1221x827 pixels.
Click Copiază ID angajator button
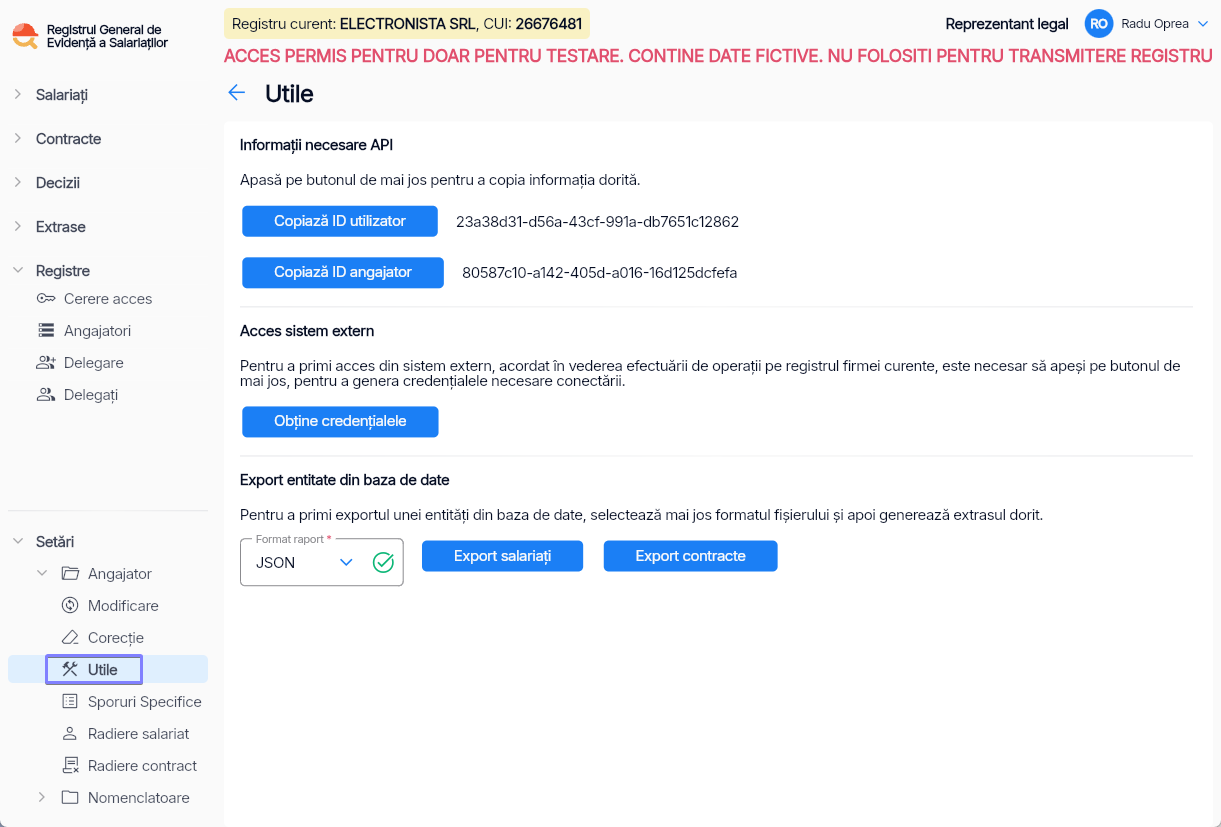coord(343,272)
